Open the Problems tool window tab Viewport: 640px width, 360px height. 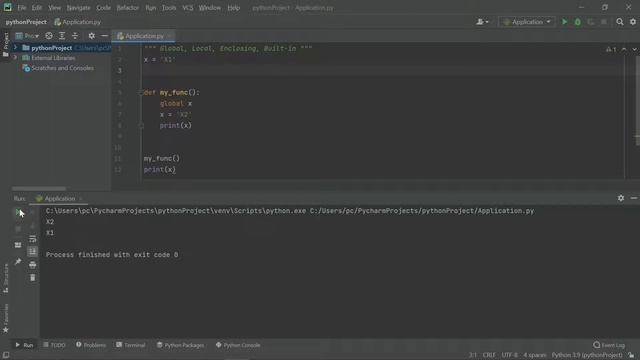click(91, 345)
